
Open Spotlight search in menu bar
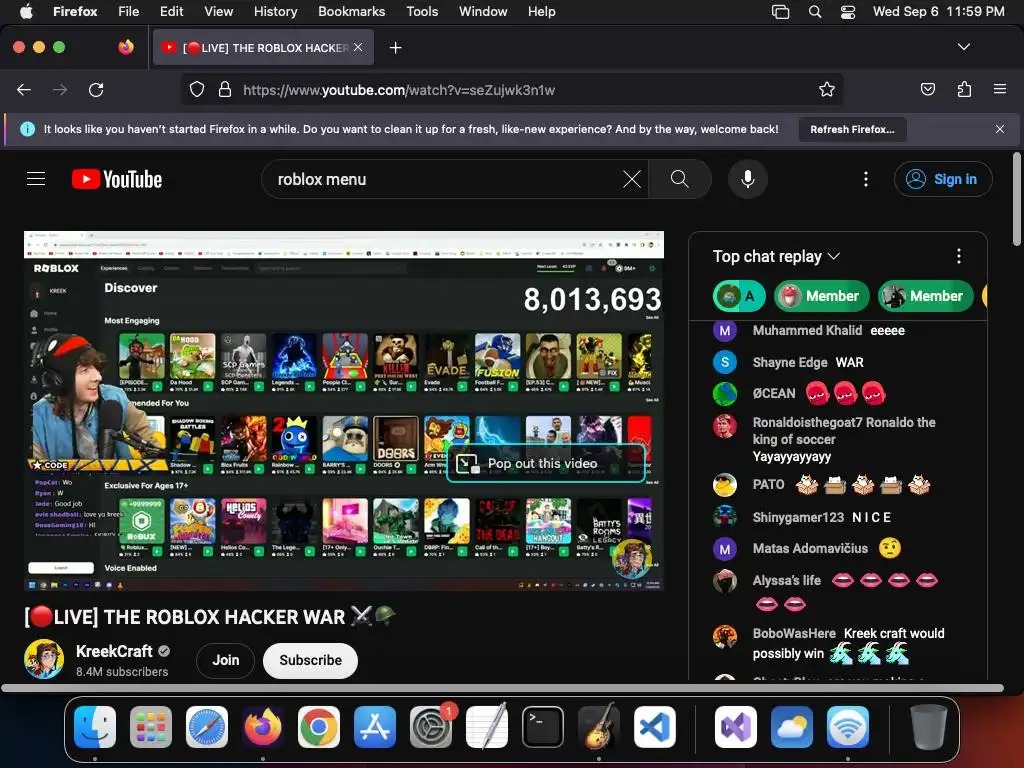click(x=814, y=11)
